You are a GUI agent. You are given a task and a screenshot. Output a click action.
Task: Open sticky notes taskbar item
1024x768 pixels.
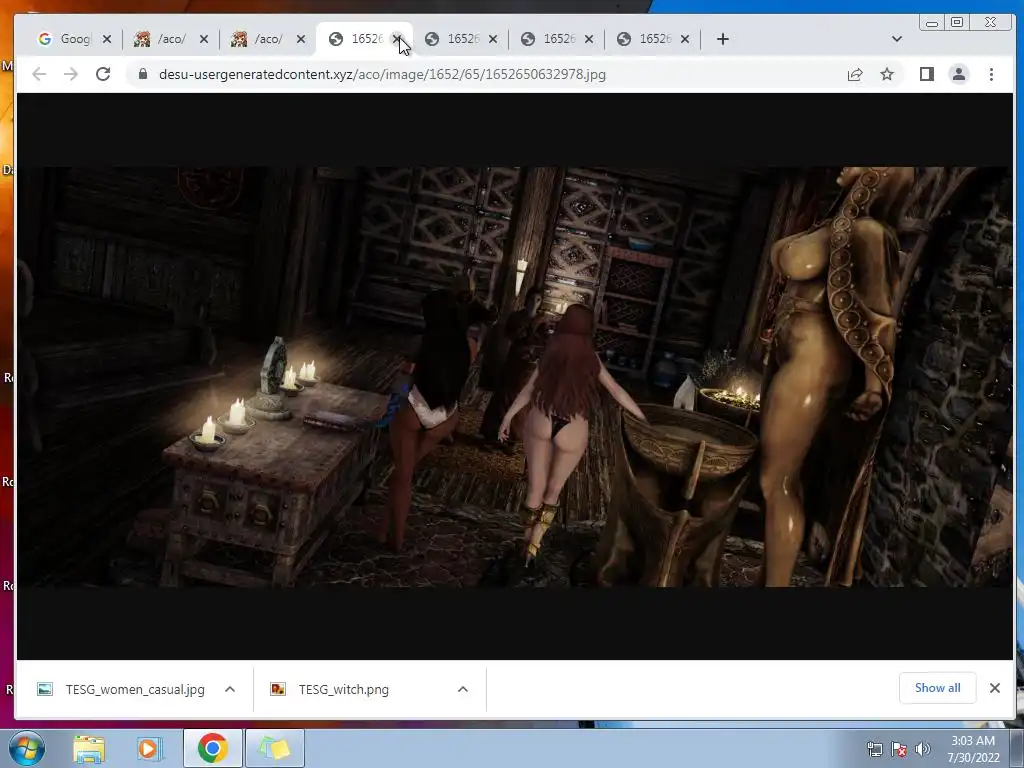[x=274, y=748]
